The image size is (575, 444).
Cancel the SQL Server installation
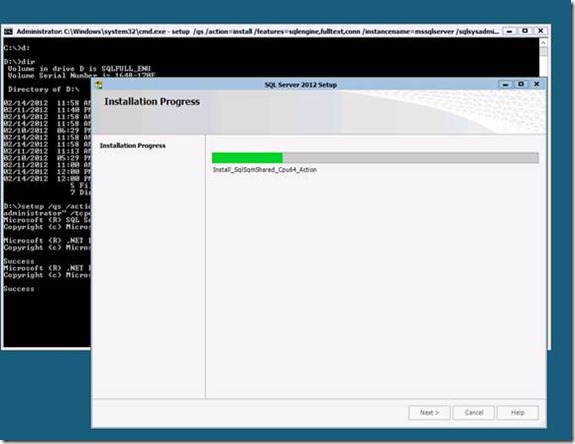point(474,412)
